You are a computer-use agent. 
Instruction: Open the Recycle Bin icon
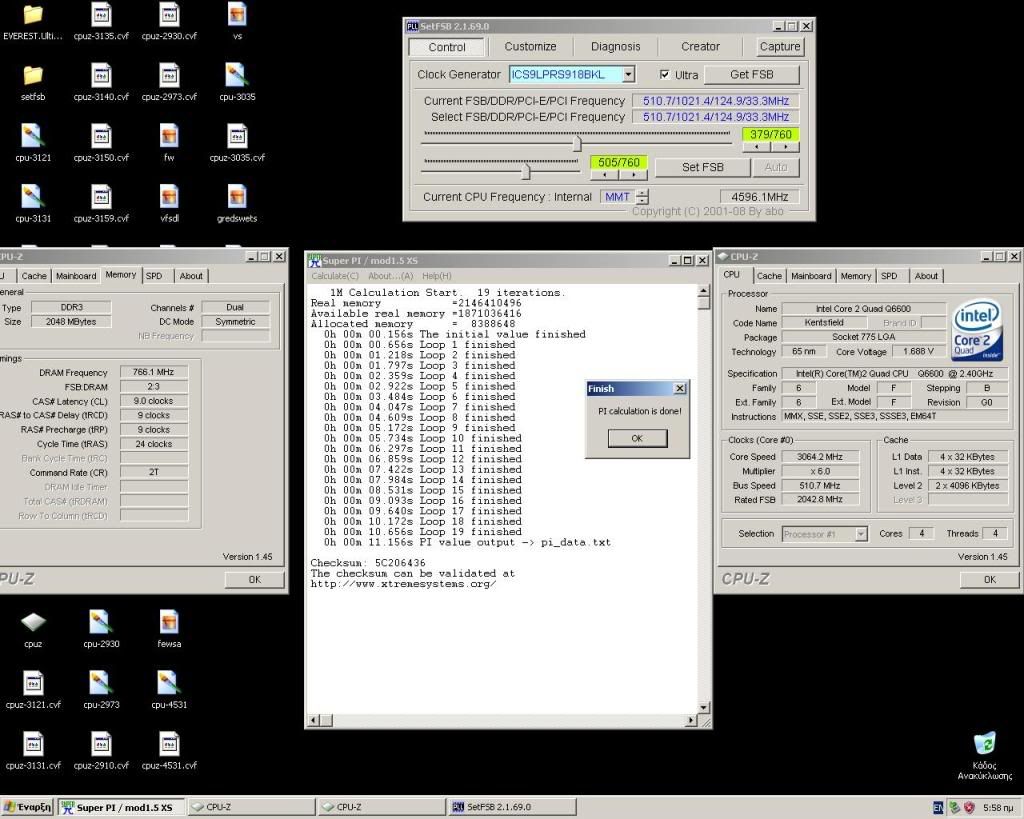coord(984,744)
